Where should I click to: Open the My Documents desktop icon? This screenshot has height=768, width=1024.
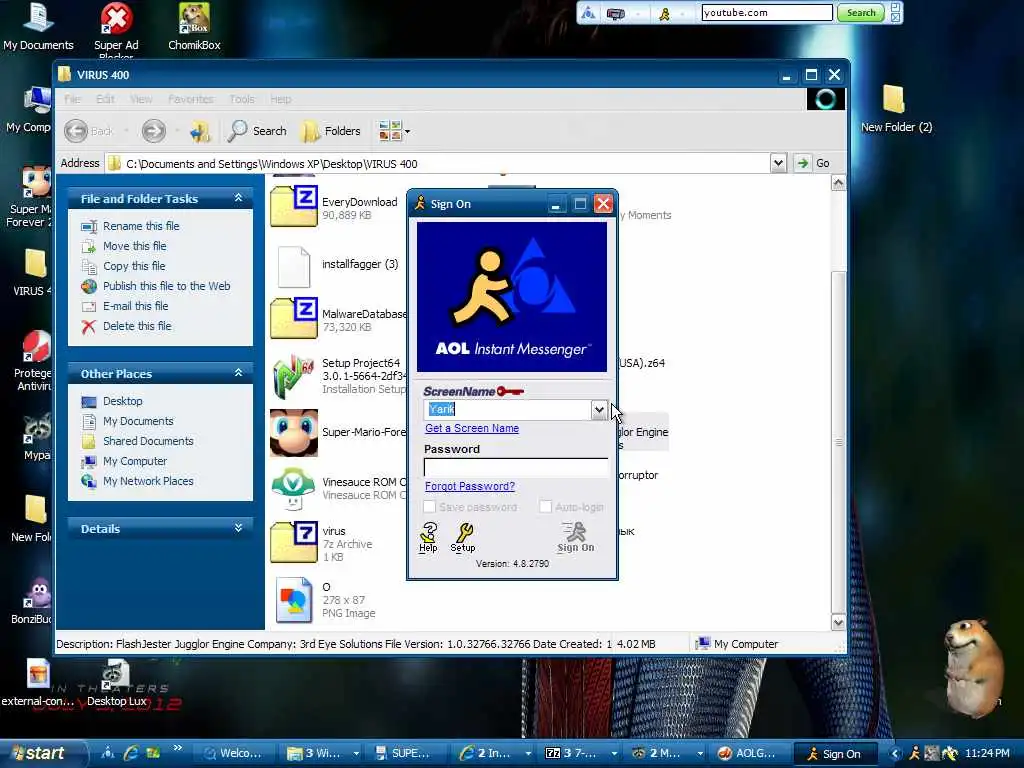(x=38, y=27)
